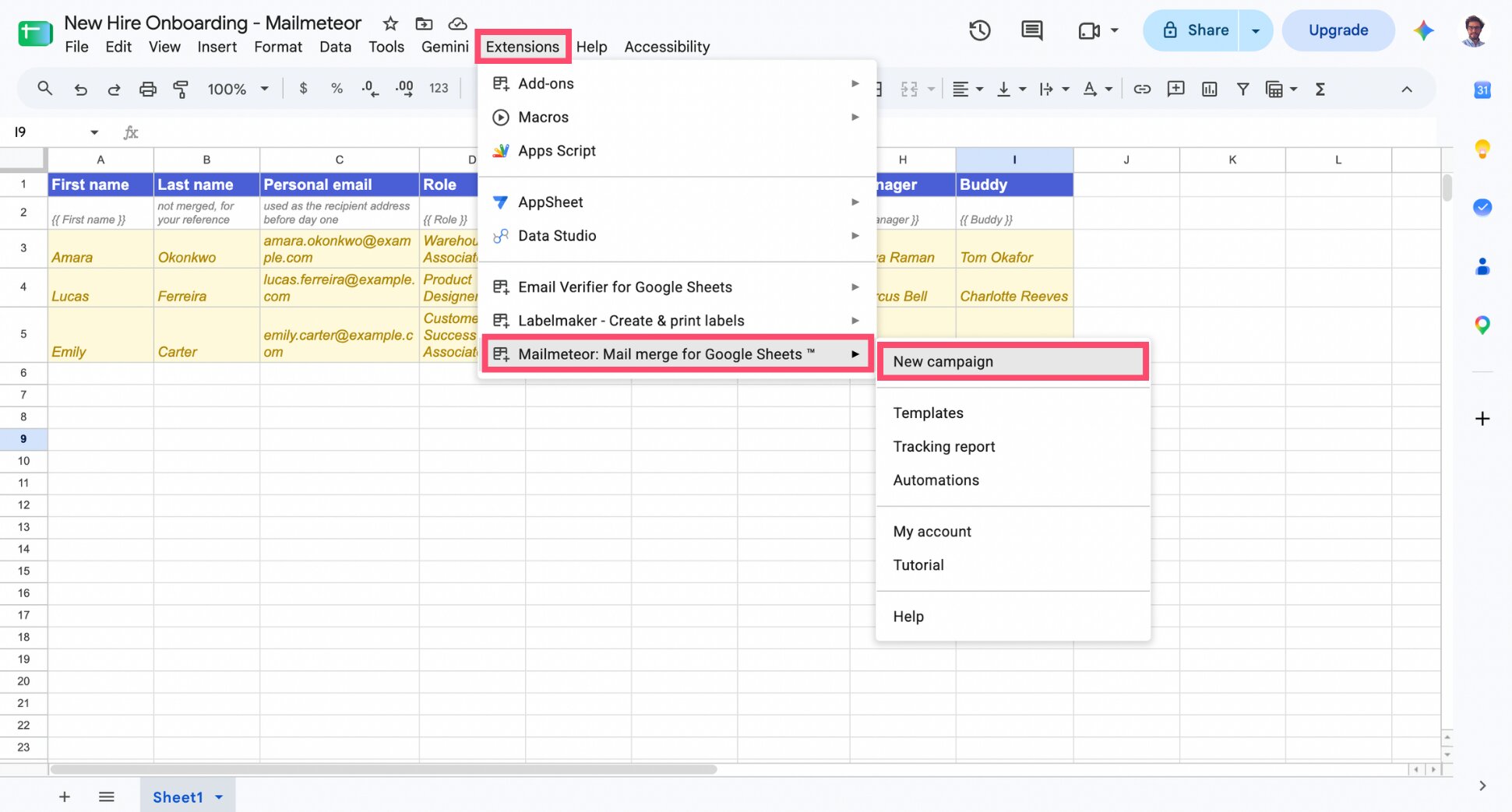Image resolution: width=1512 pixels, height=812 pixels.
Task: Move document with folder icon
Action: coord(424,23)
